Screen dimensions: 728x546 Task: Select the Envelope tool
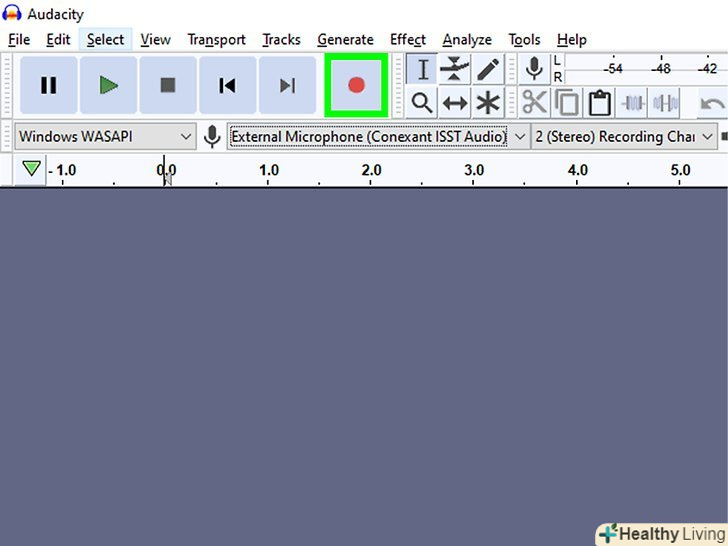(455, 70)
